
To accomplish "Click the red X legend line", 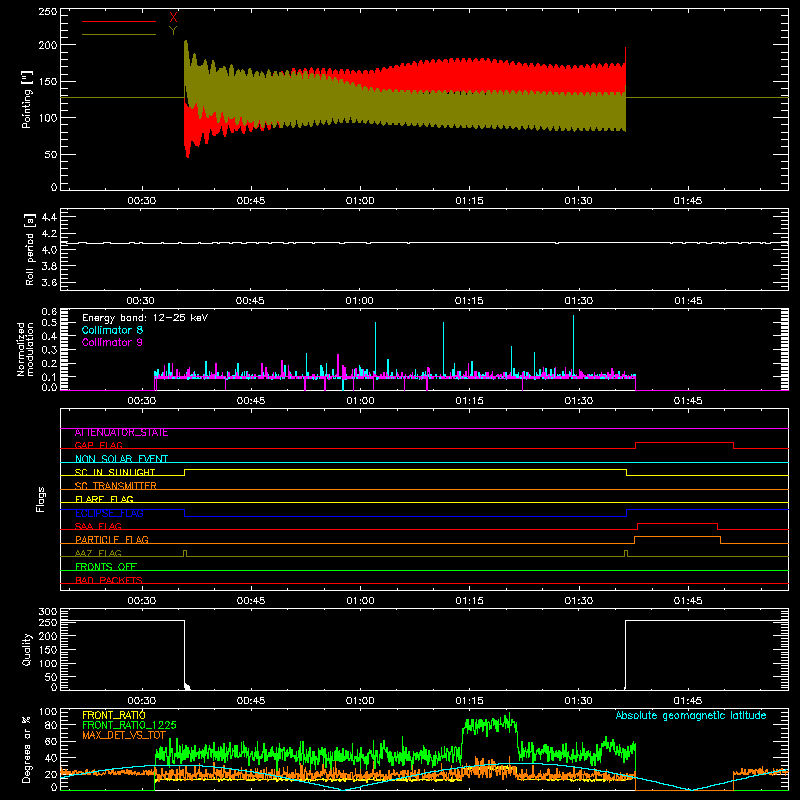I will click(x=119, y=21).
